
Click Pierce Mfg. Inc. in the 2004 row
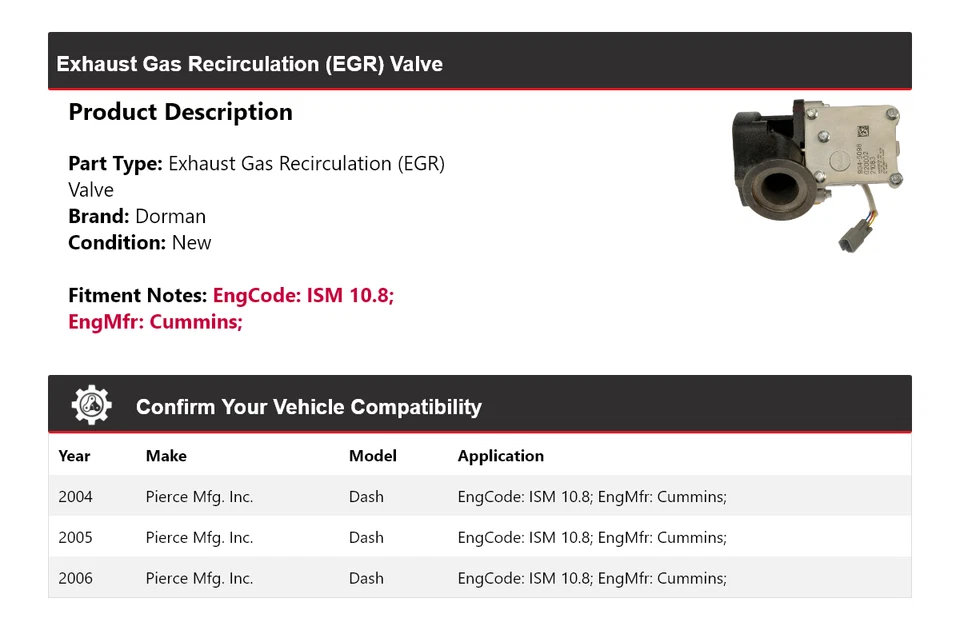[199, 497]
